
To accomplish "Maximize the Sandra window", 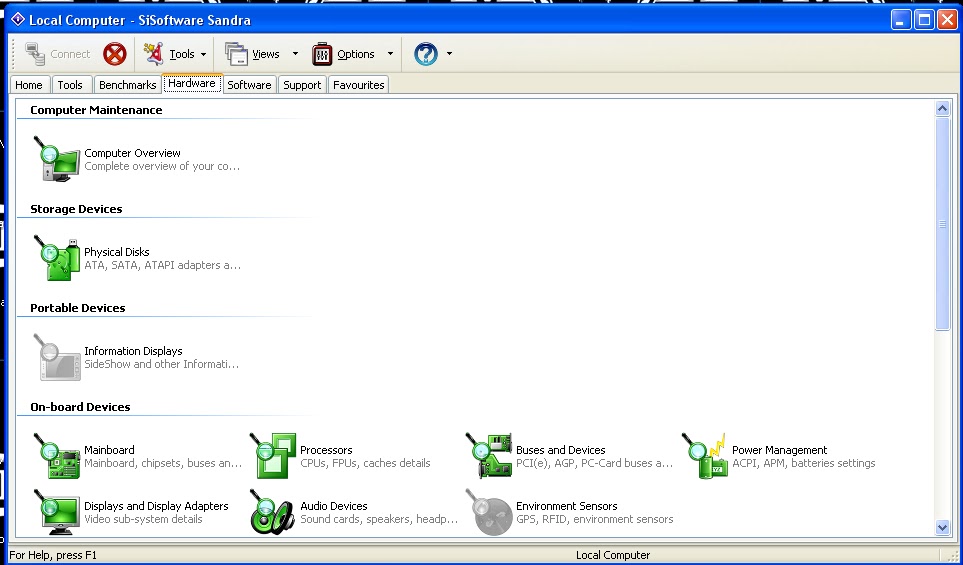I will (924, 20).
